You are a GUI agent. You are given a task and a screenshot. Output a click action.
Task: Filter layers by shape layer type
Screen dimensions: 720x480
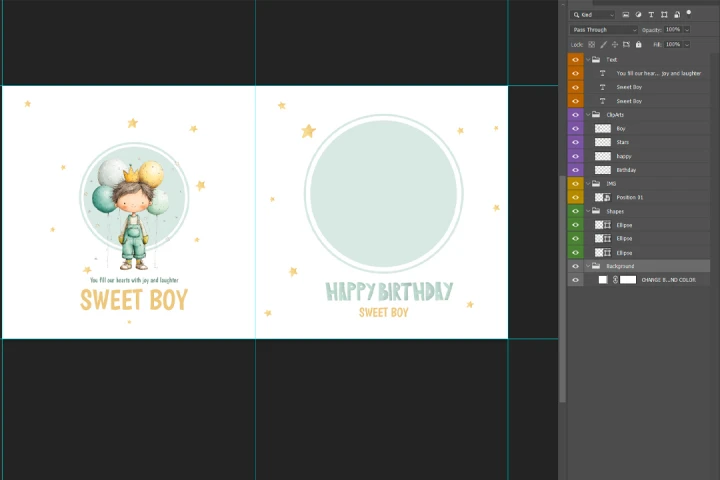point(664,15)
